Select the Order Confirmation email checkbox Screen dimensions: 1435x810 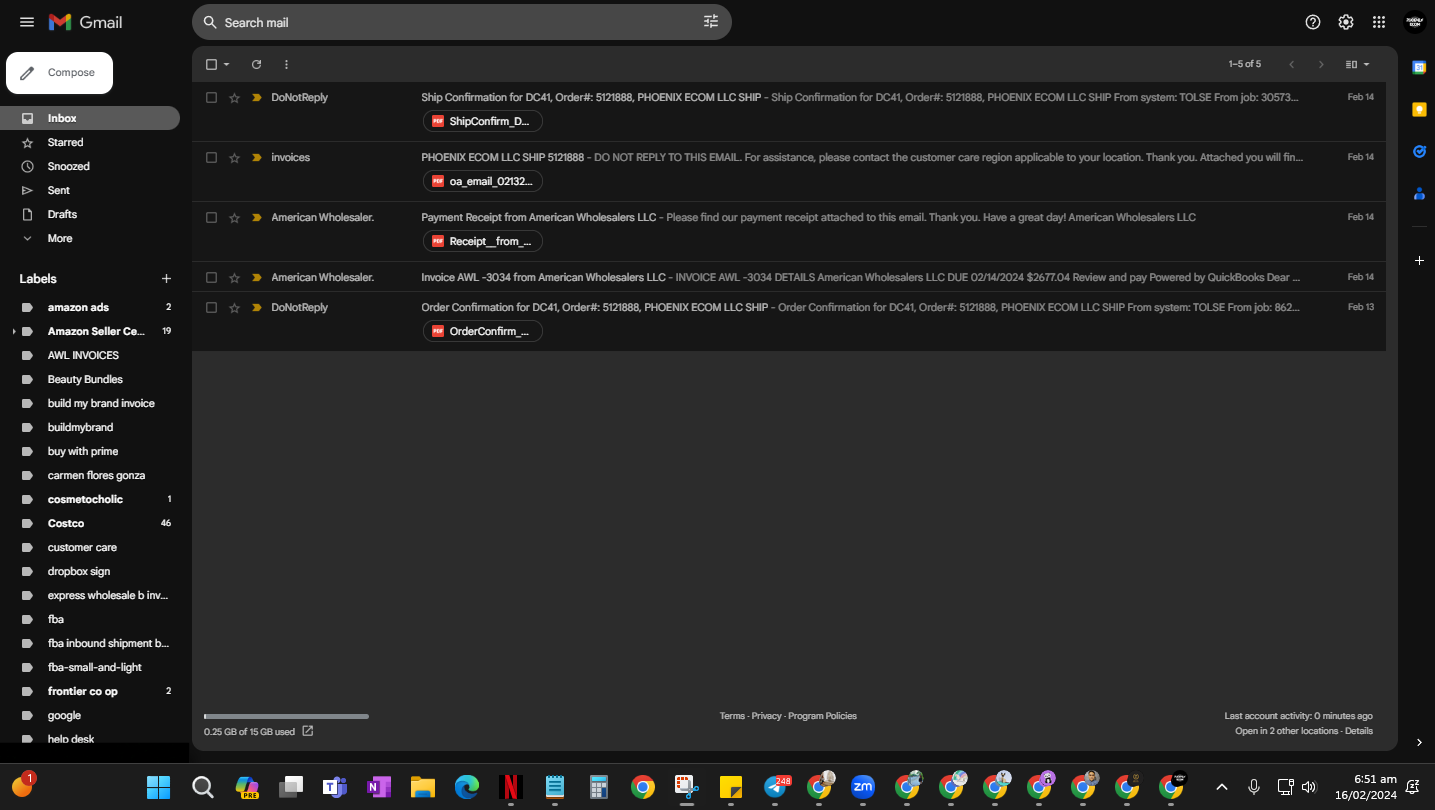(x=211, y=308)
